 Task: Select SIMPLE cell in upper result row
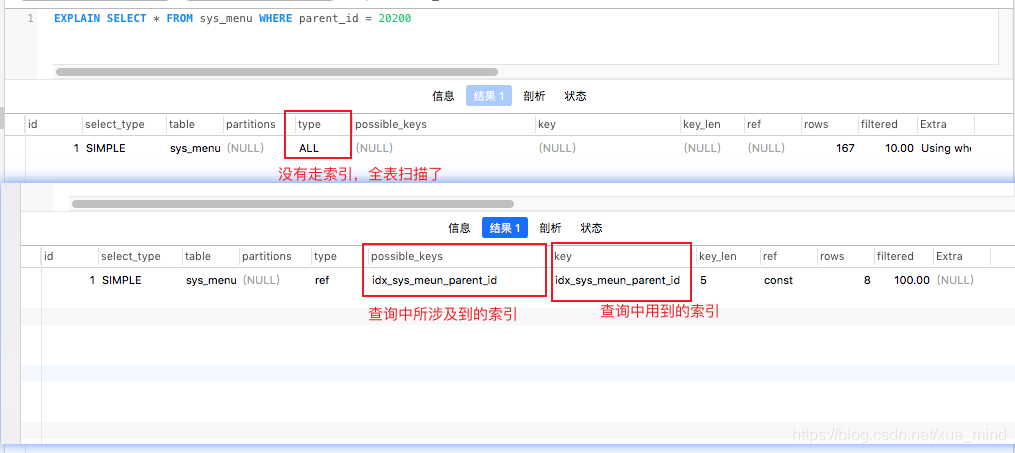pos(106,148)
